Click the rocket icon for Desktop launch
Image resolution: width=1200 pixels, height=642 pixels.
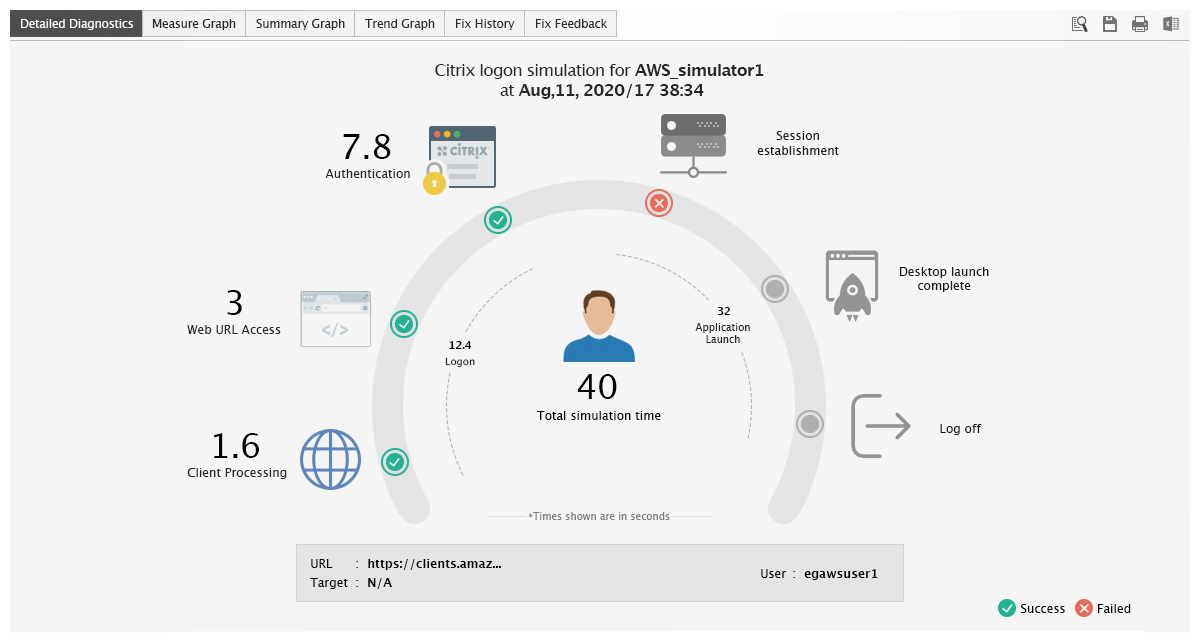852,285
